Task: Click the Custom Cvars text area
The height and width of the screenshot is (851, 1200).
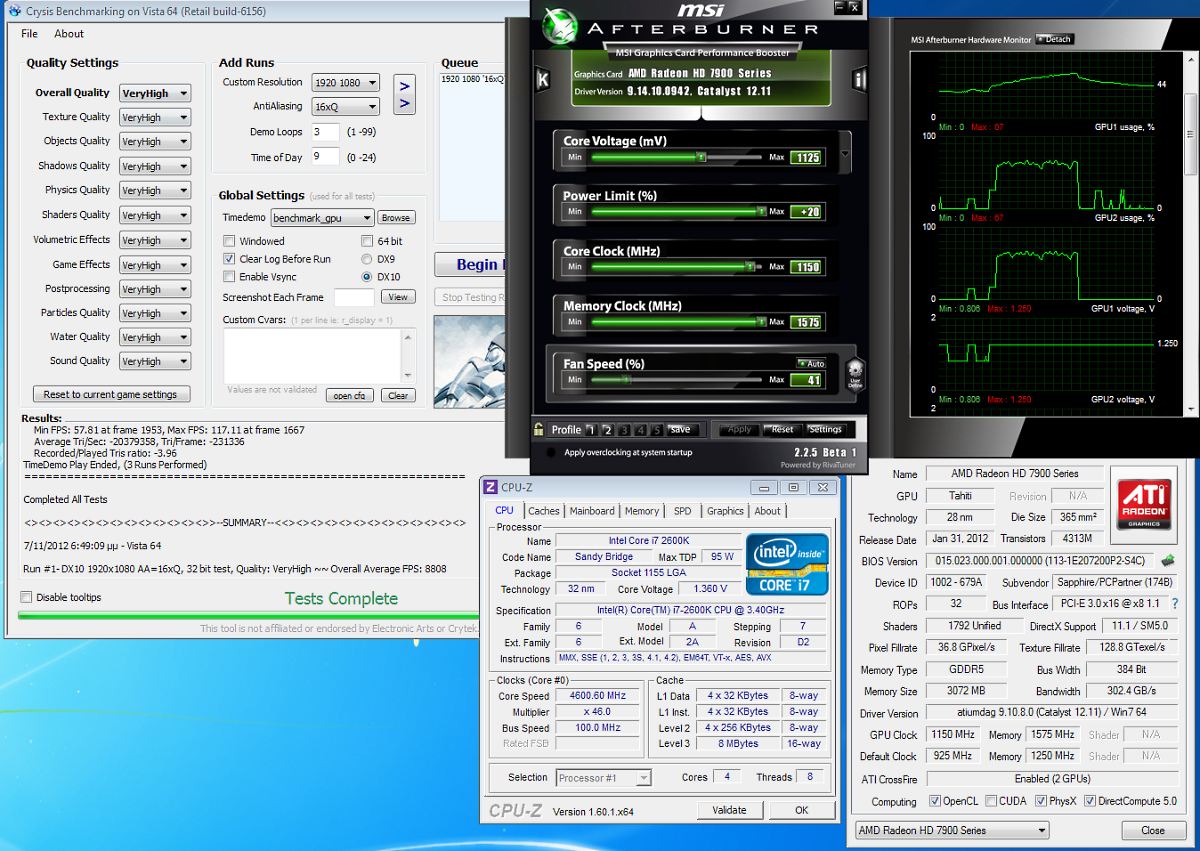Action: 319,357
